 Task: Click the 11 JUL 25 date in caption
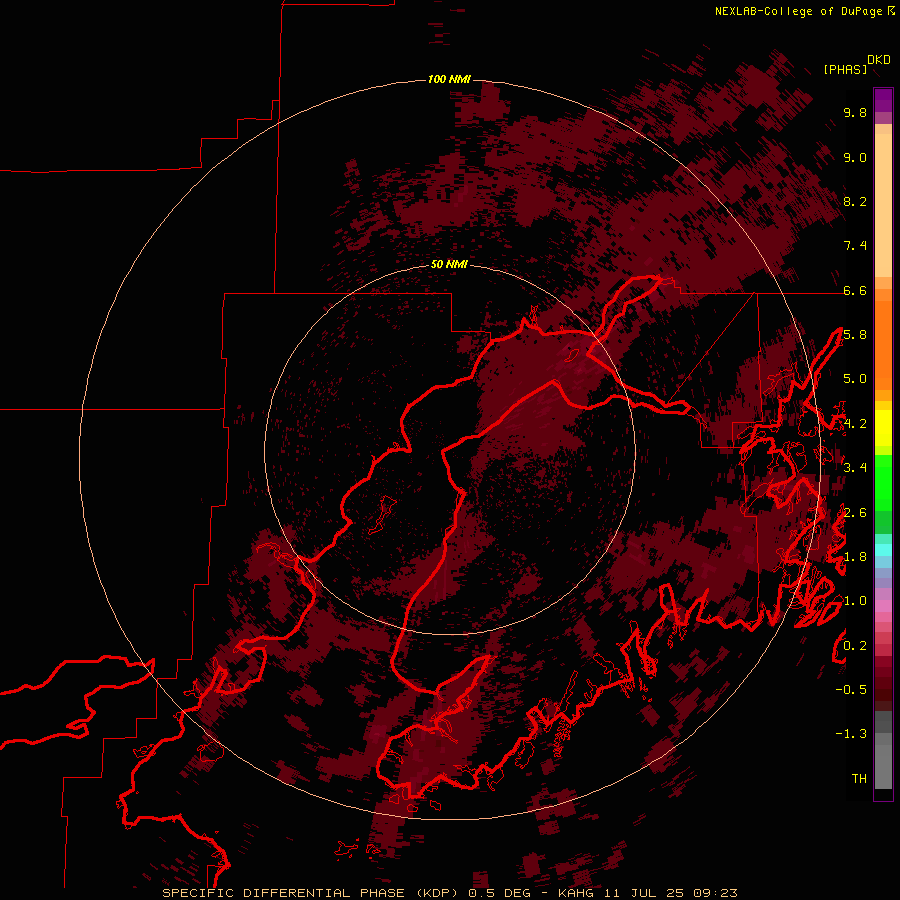(645, 893)
